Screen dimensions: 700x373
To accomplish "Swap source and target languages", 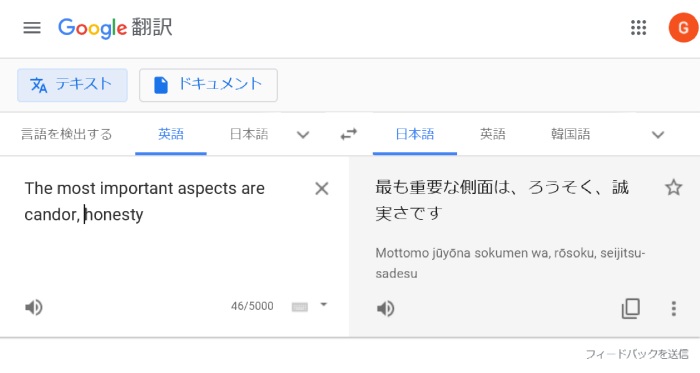I will pos(349,134).
